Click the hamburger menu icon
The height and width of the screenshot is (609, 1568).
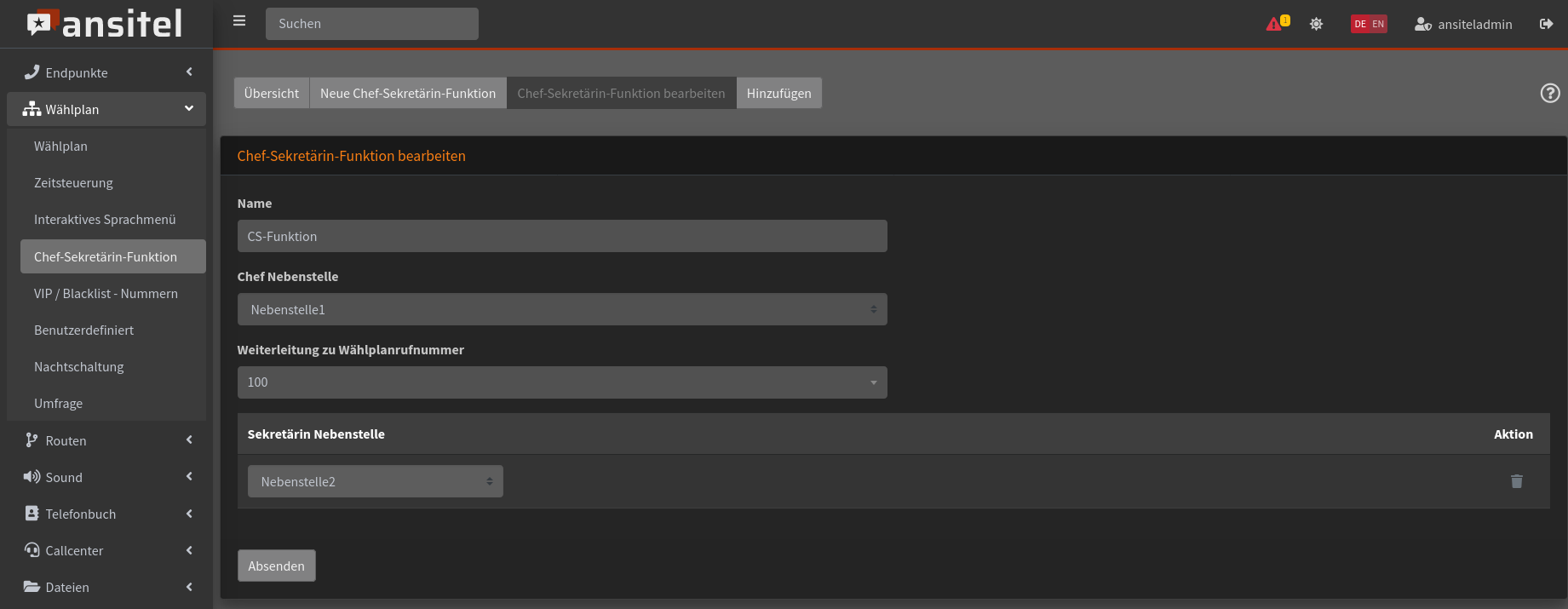239,21
